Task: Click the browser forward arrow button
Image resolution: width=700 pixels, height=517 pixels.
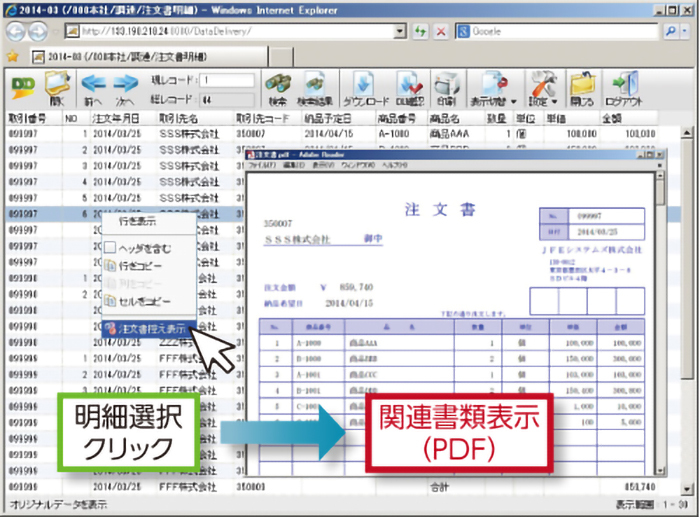Action: pos(38,31)
